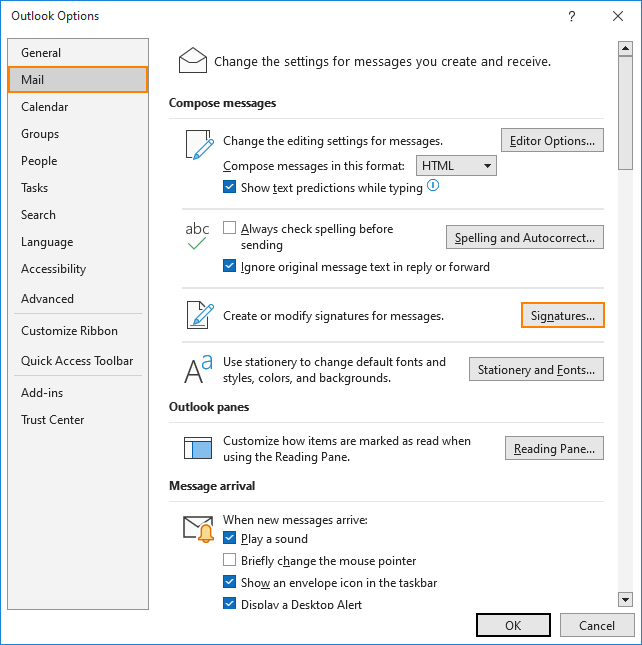
Task: Click the Cancel button
Action: [597, 625]
